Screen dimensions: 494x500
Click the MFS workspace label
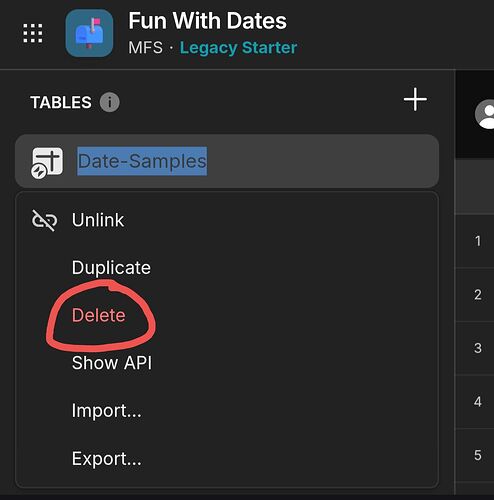click(x=145, y=48)
